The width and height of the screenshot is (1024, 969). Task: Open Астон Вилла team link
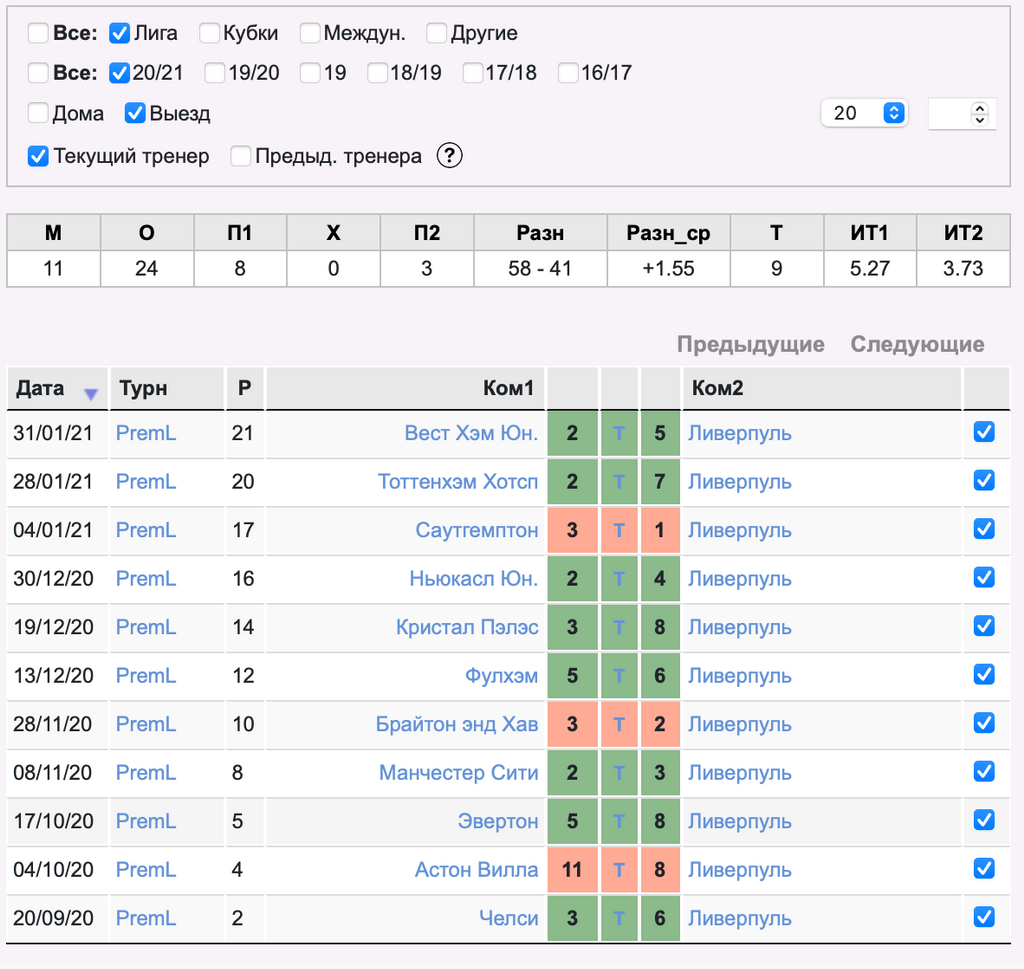point(476,869)
